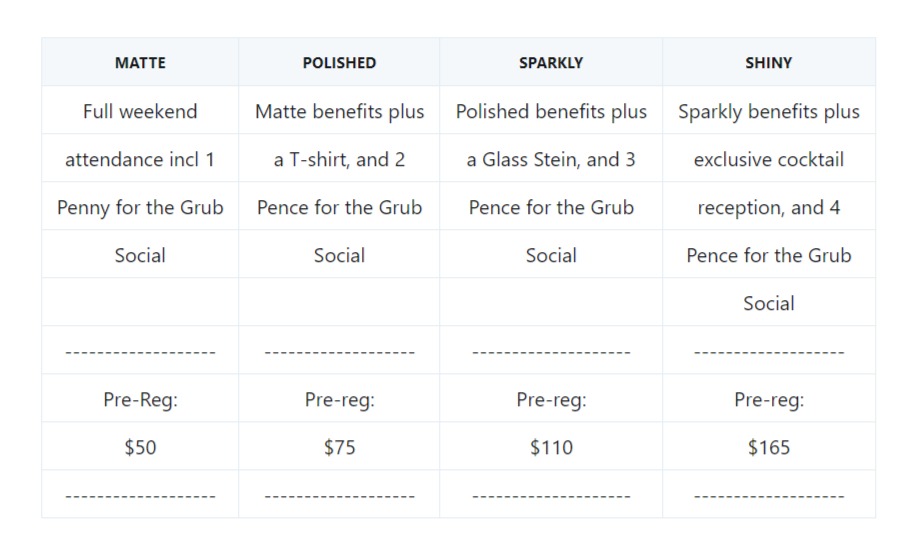Click the $110 Sparkly price
916x546 pixels.
point(551,447)
